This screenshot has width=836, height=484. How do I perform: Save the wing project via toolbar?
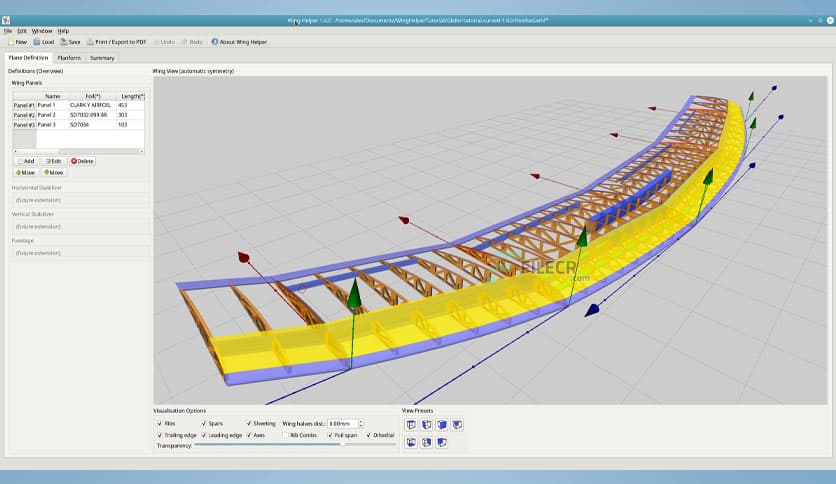pyautogui.click(x=63, y=42)
